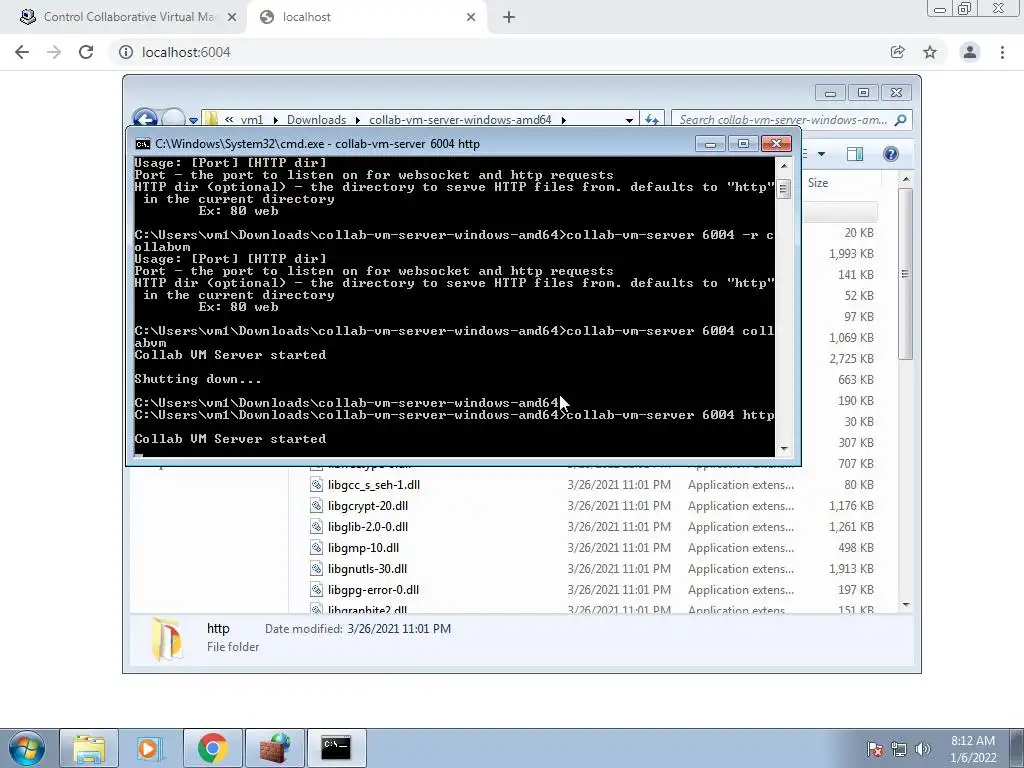Viewport: 1024px width, 768px height.
Task: Select libgnutls-30.dll file
Action: tap(367, 569)
